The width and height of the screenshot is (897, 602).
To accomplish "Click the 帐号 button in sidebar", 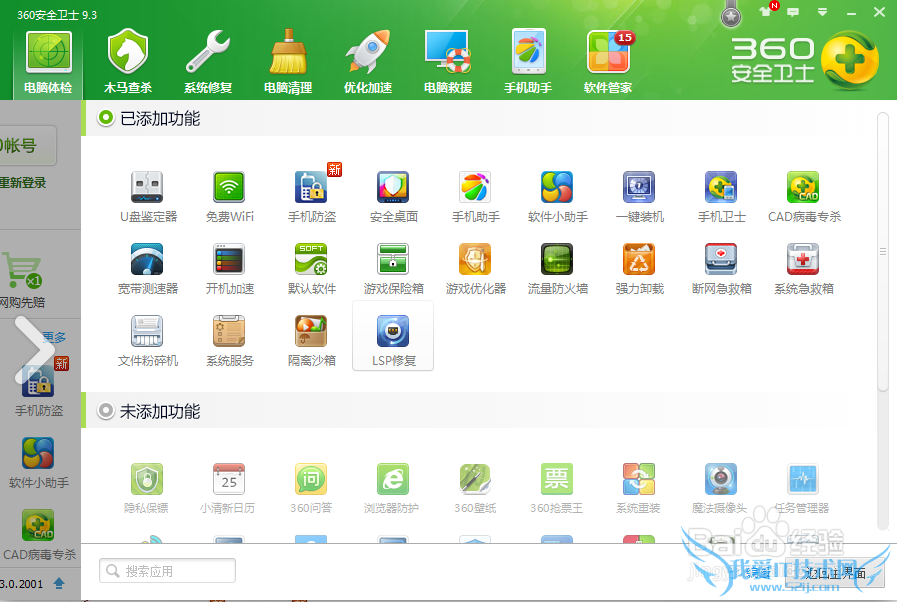I will [x=27, y=145].
